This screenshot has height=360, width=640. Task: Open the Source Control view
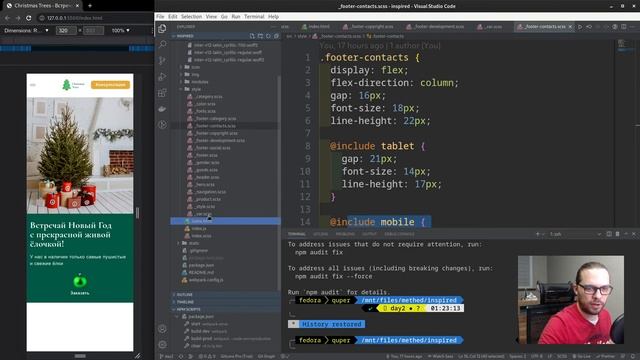tap(162, 60)
